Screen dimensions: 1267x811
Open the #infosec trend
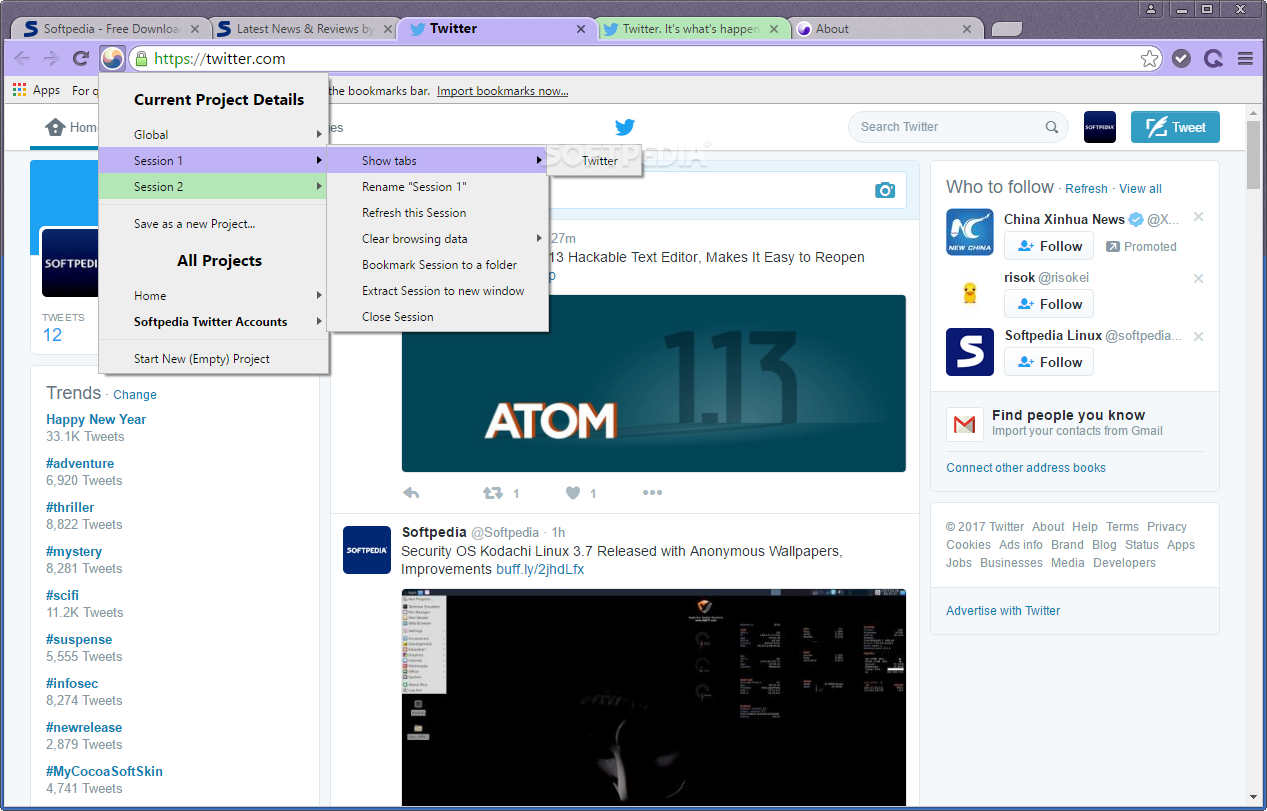(x=72, y=683)
